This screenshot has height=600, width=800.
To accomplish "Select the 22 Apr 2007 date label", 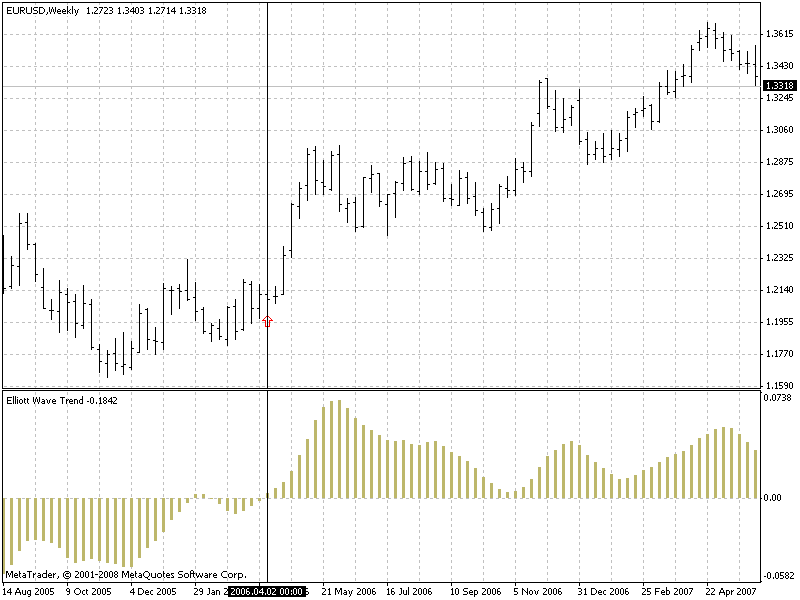I will [729, 592].
